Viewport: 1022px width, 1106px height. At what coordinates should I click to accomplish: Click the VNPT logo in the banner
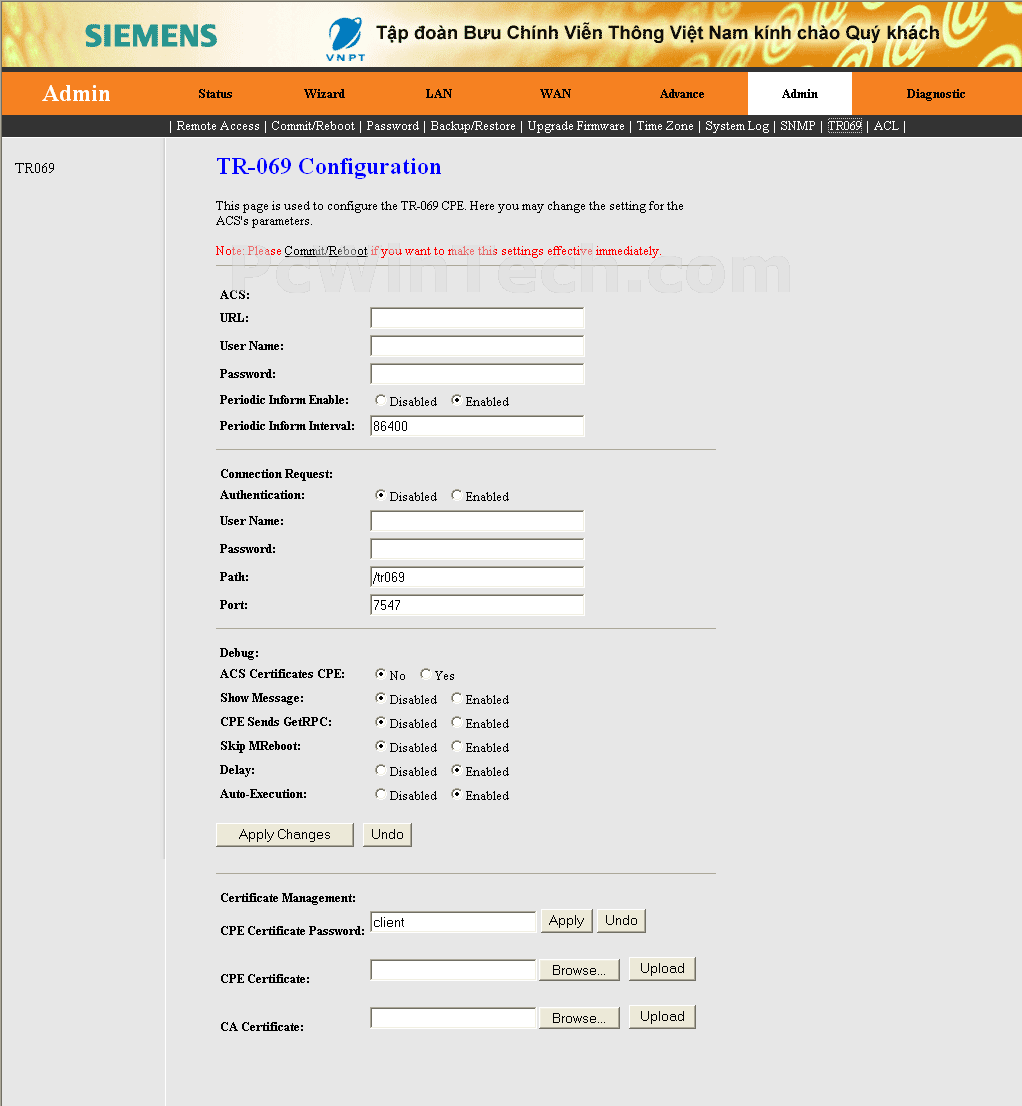345,39
